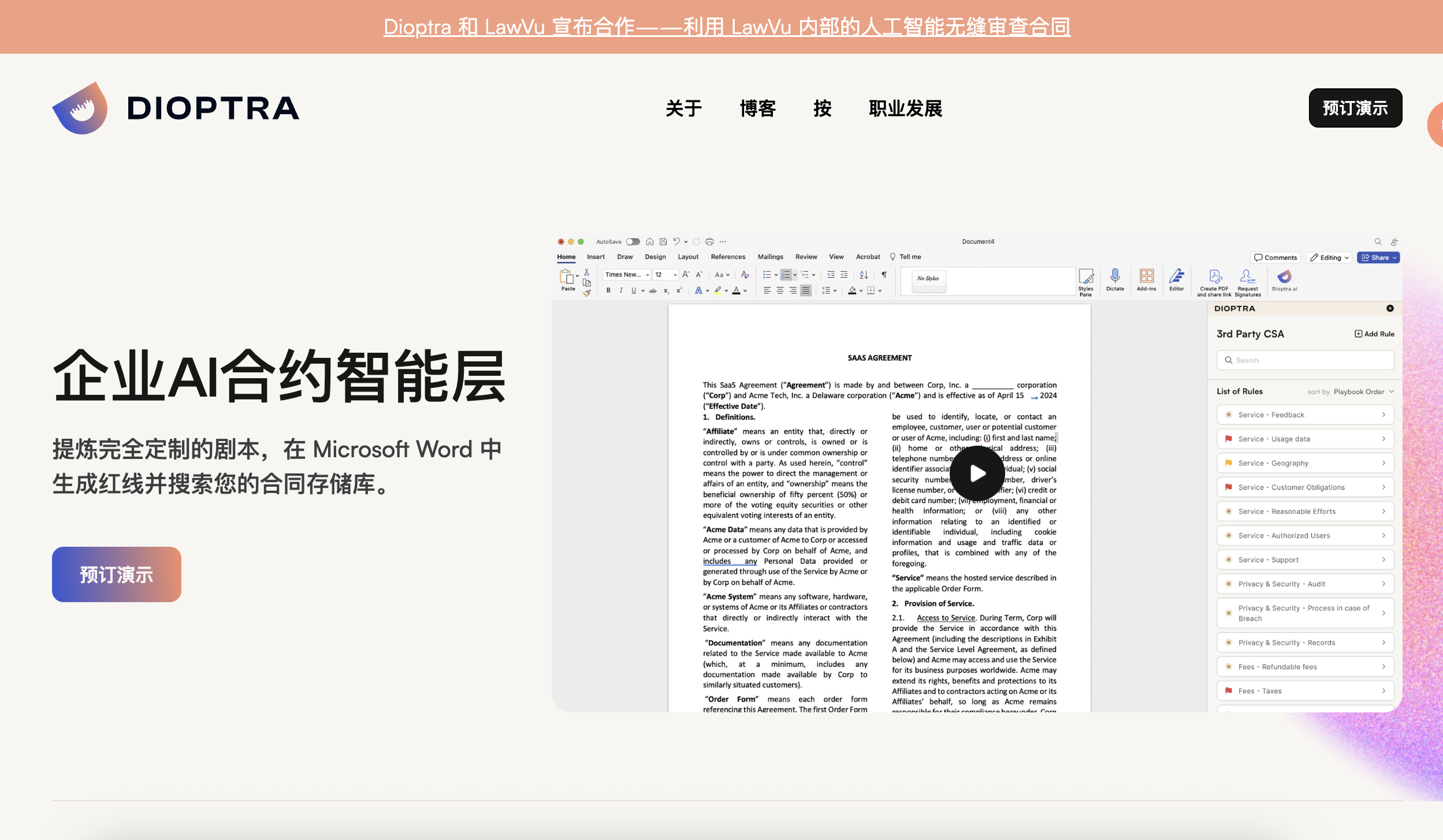1443x840 pixels.
Task: Toggle Show paragraph marks (pilcrow)
Action: [884, 275]
